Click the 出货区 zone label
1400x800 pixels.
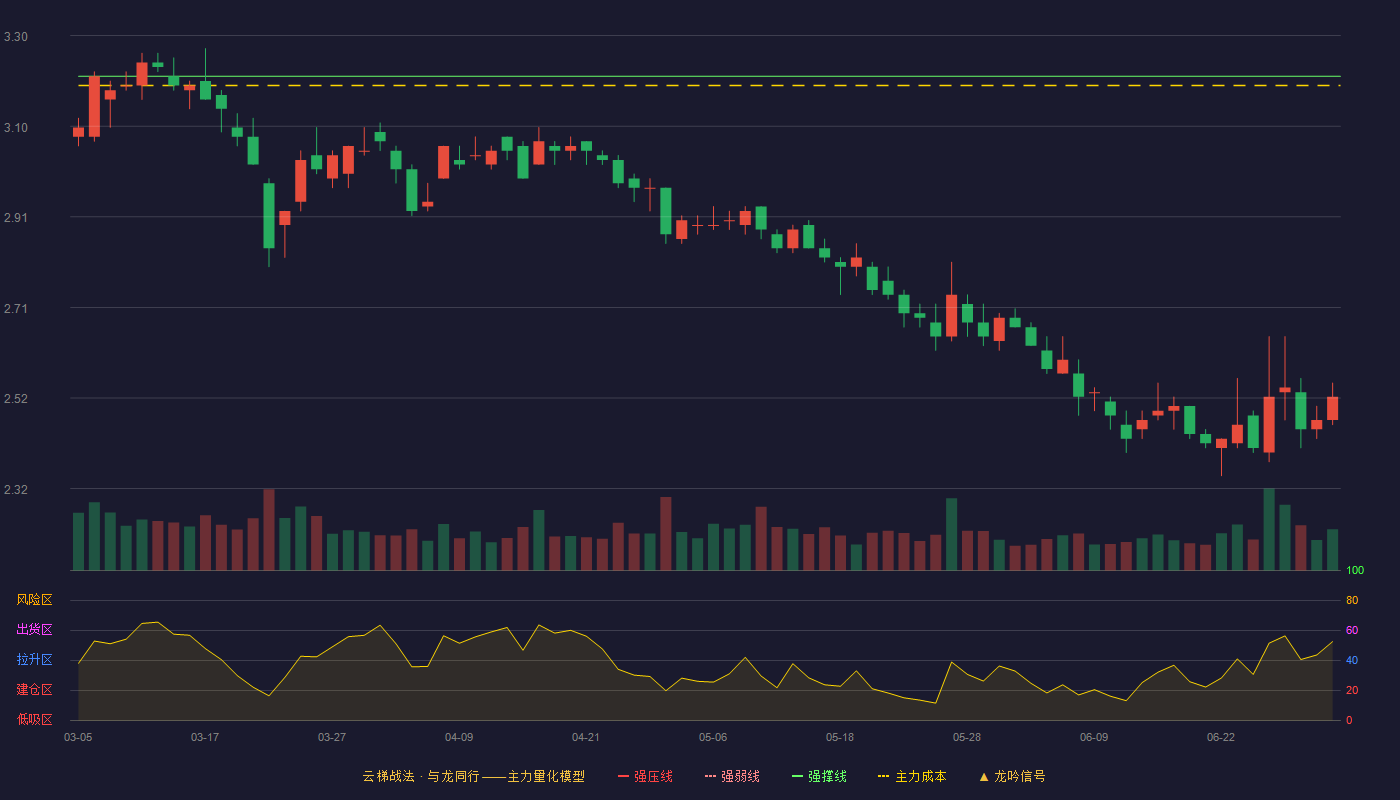click(34, 630)
